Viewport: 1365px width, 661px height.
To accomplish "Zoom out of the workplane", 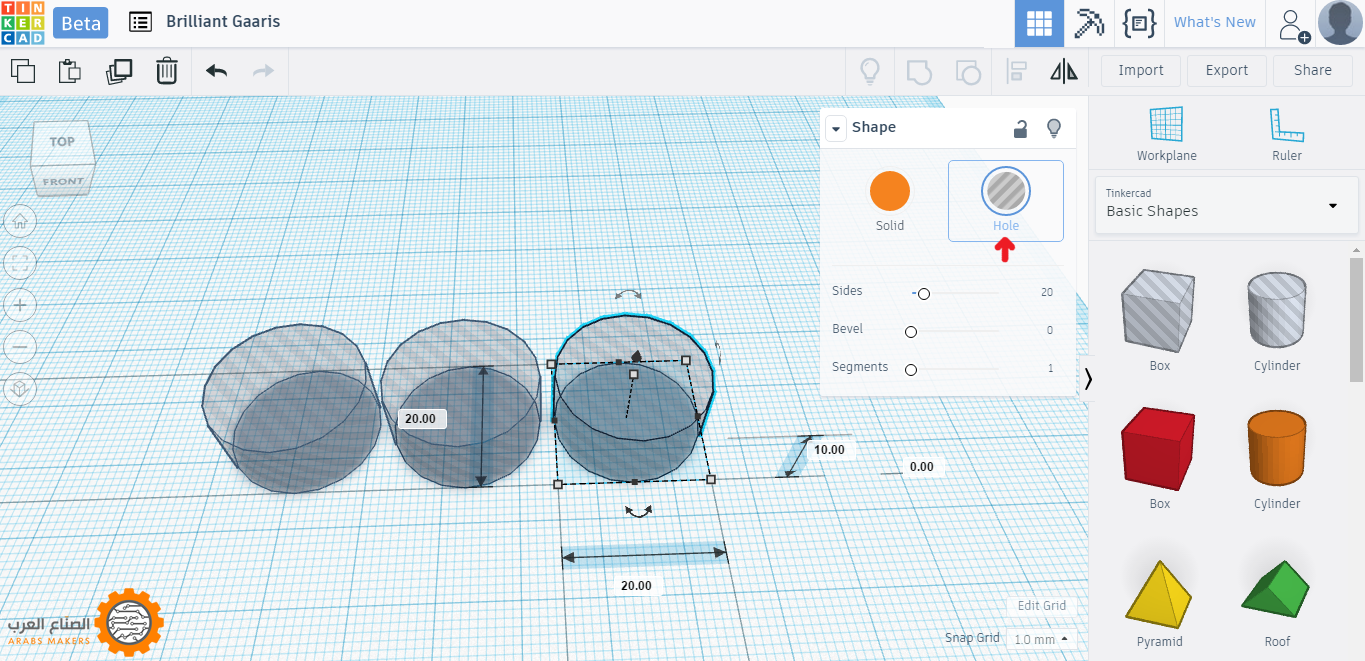I will click(20, 347).
